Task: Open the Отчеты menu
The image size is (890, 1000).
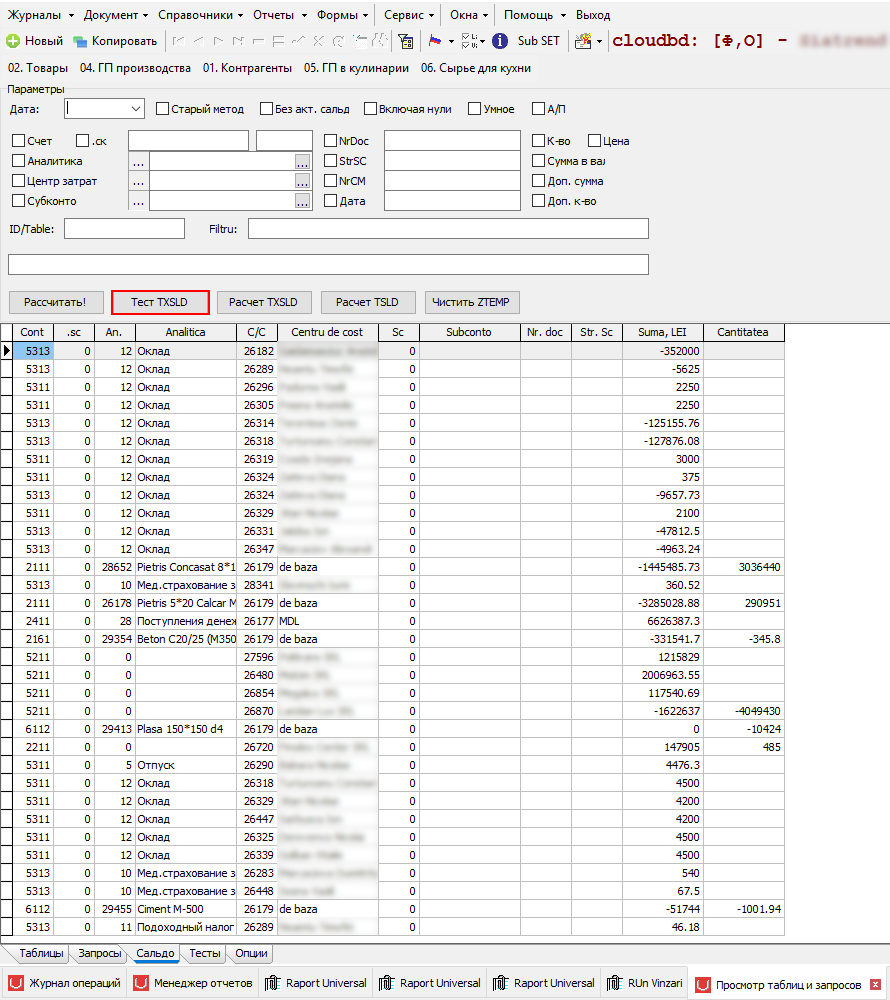Action: [280, 15]
